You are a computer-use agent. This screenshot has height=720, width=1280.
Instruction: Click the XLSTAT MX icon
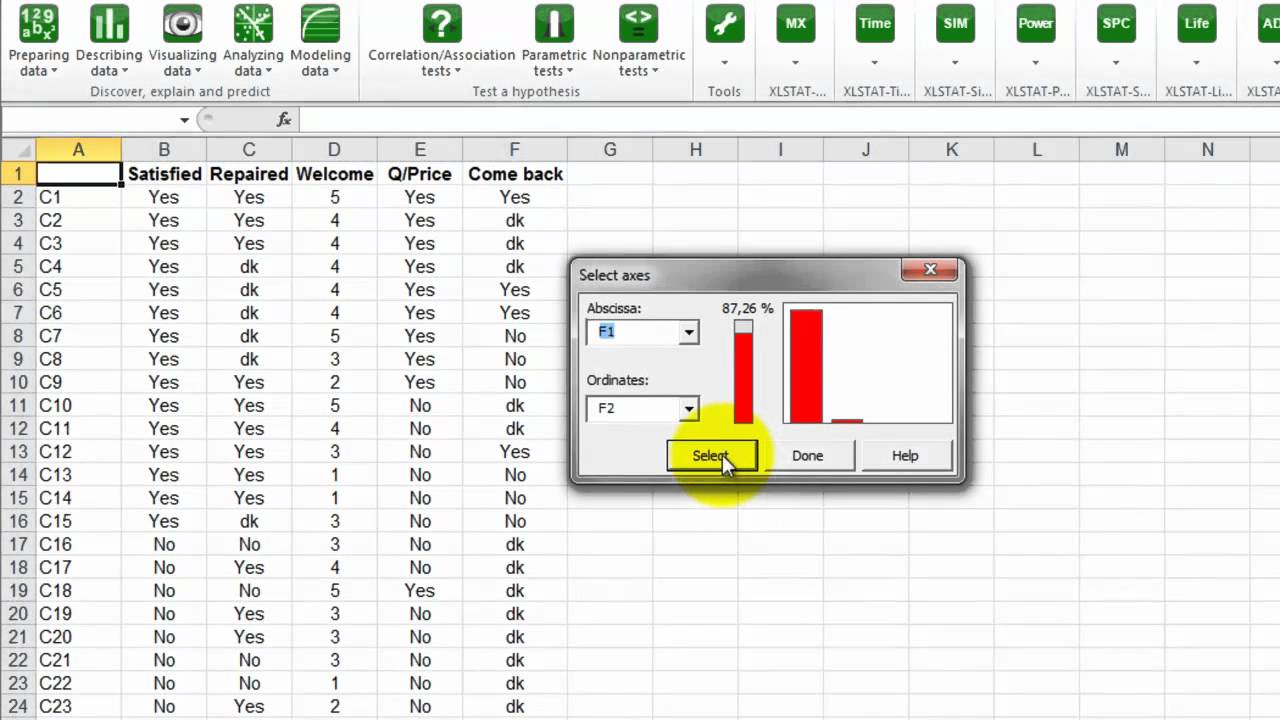796,23
